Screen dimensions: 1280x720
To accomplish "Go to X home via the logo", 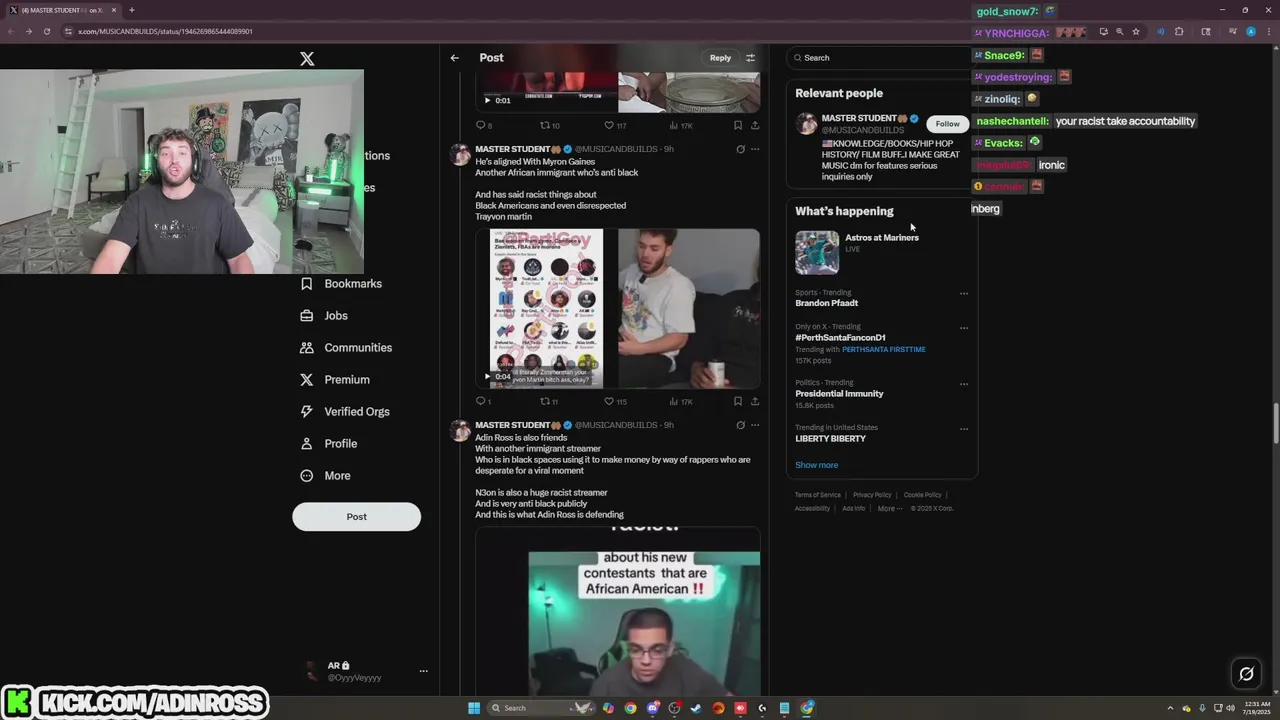I will 307,59.
